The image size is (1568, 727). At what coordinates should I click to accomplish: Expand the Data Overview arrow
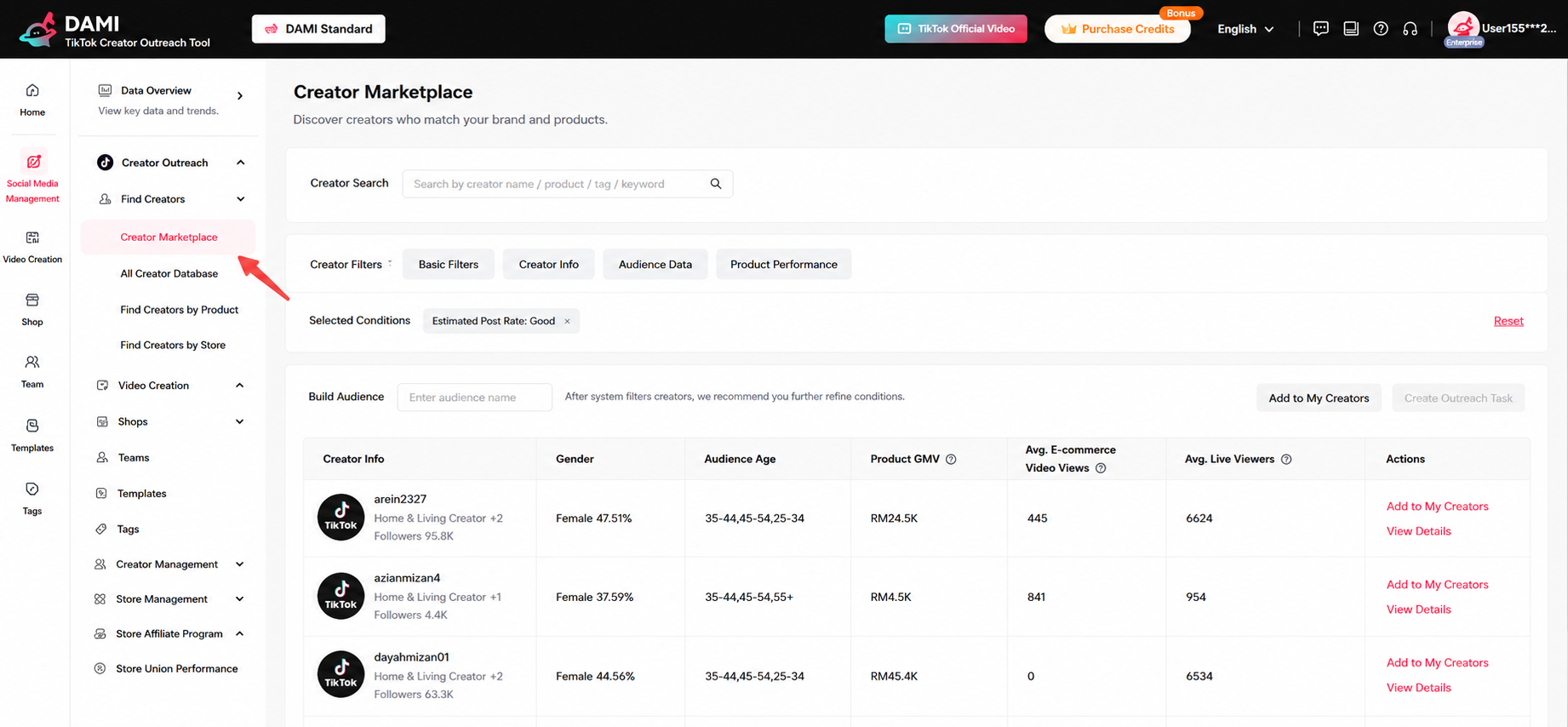[240, 95]
